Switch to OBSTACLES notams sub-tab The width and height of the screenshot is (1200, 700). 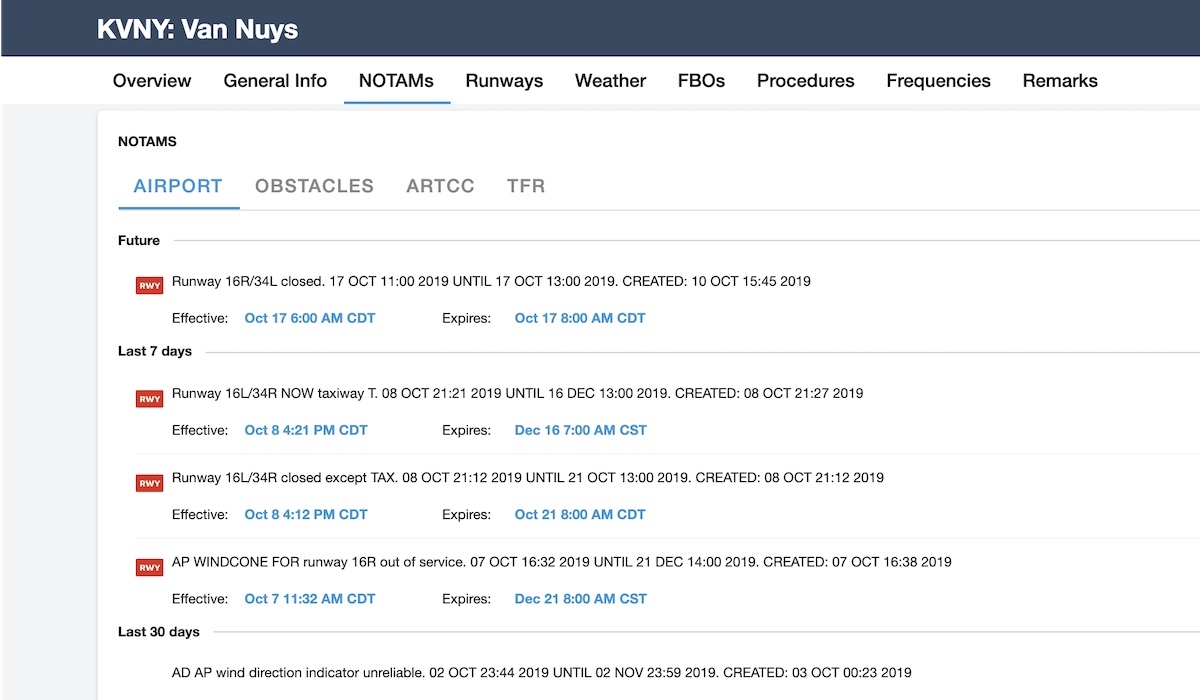pos(314,186)
